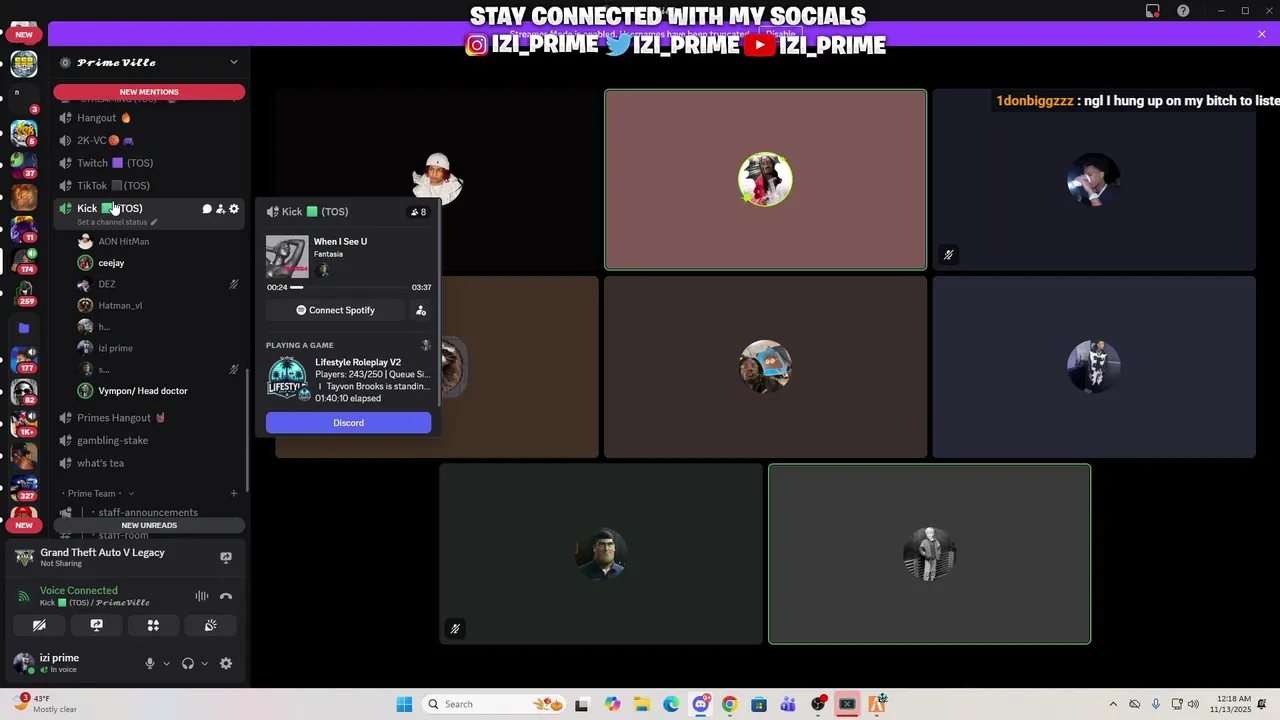Image resolution: width=1280 pixels, height=720 pixels.
Task: Focus the bottom right green-outlined tile
Action: [x=929, y=554]
